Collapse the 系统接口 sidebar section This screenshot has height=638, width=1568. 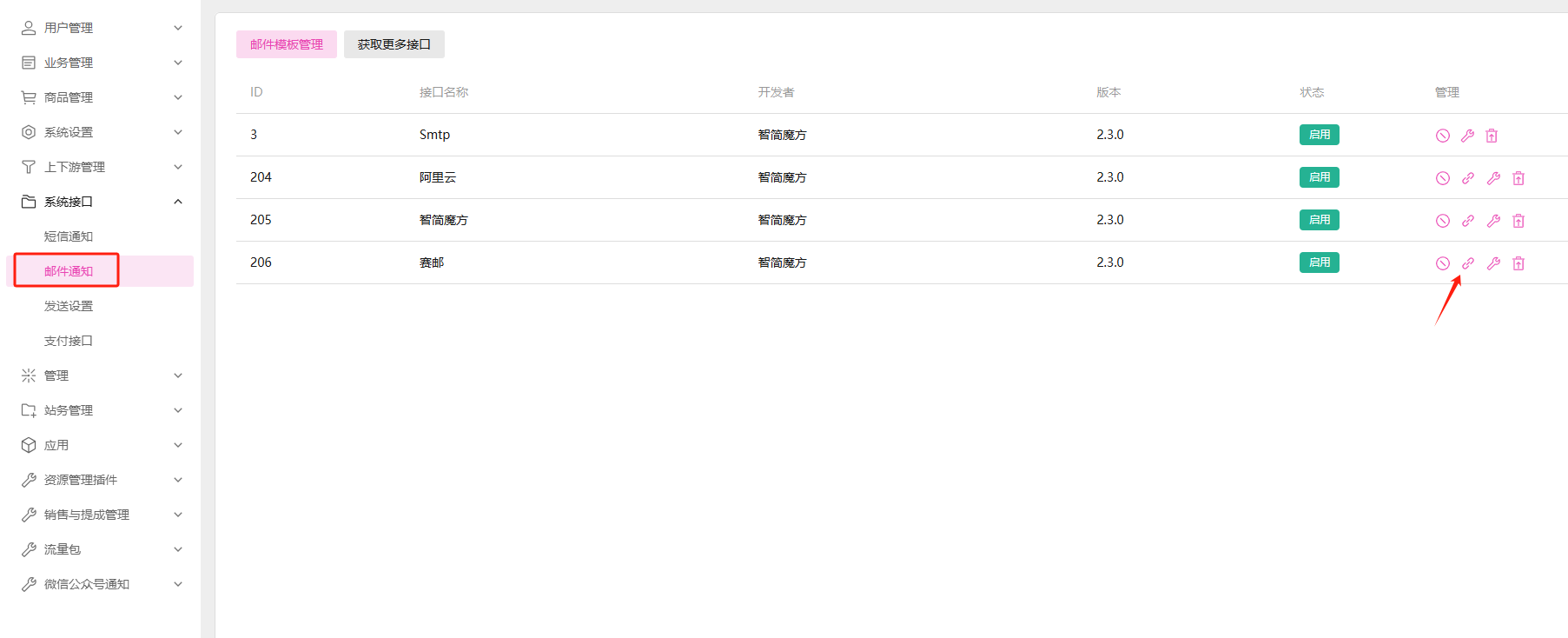tap(102, 202)
